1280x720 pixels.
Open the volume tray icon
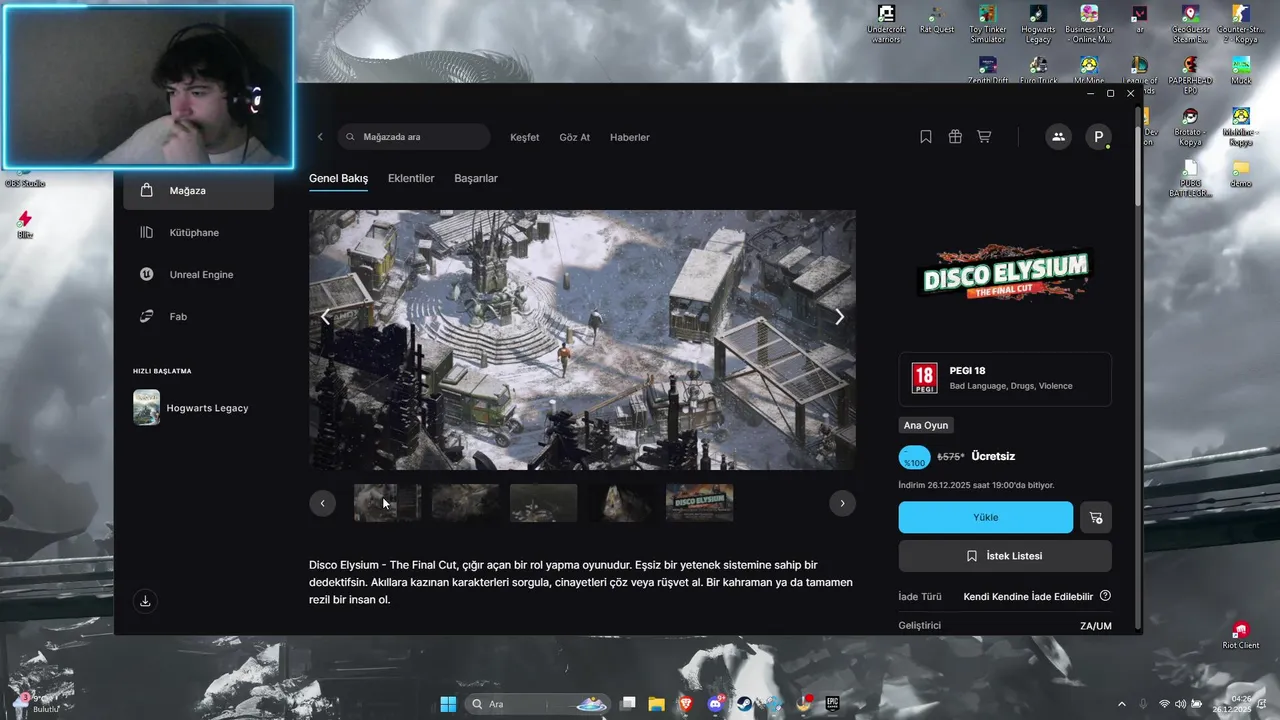(1180, 704)
